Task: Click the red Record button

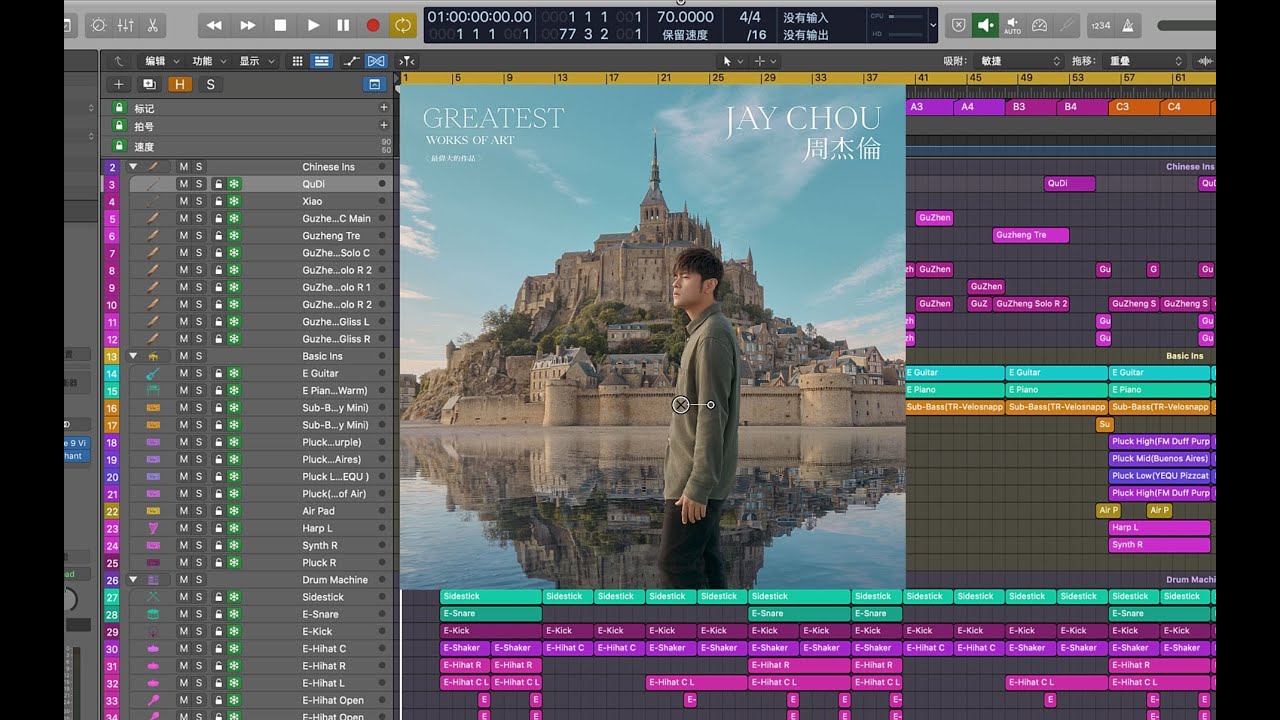Action: tap(373, 25)
